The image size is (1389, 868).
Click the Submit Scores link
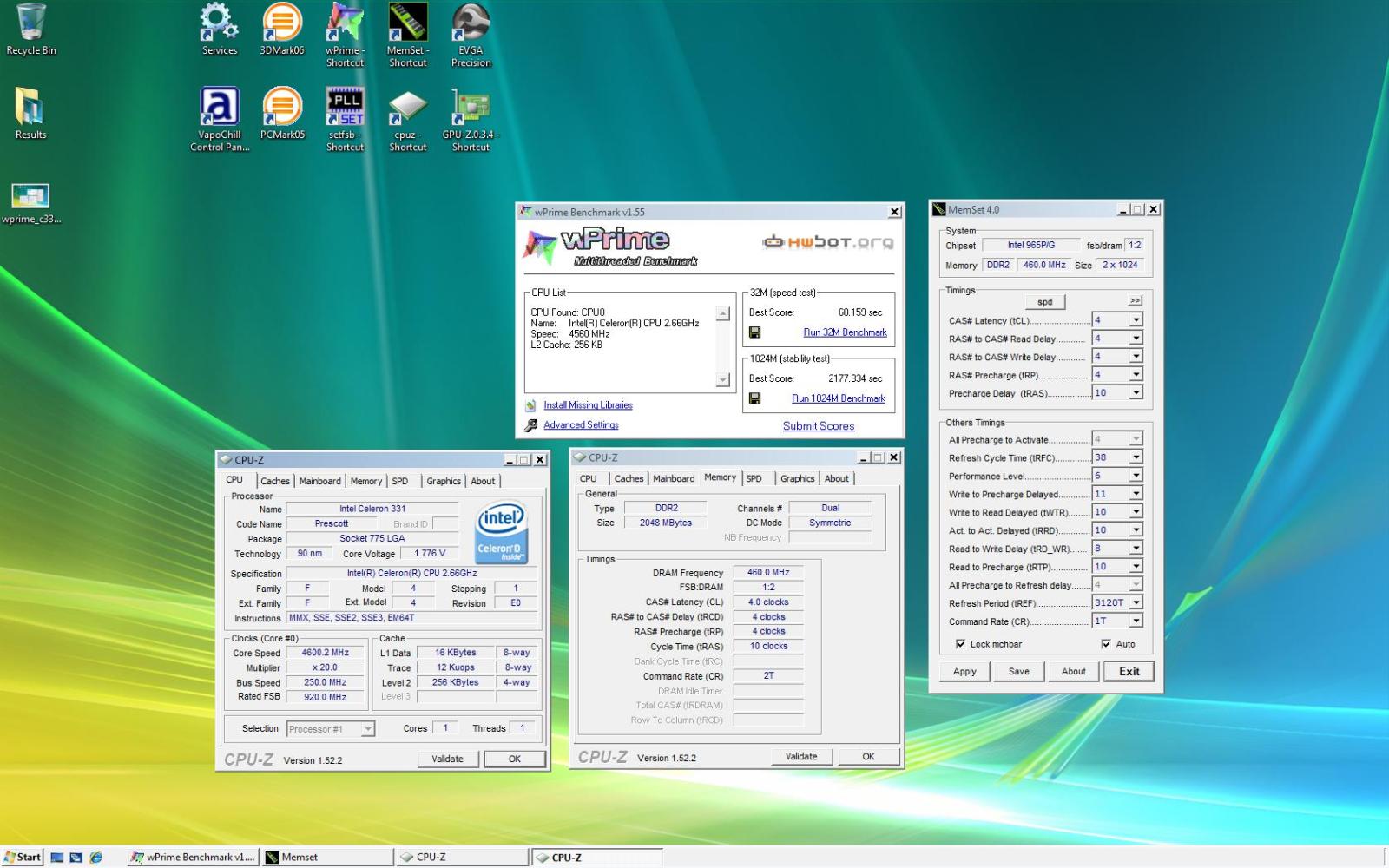(819, 426)
